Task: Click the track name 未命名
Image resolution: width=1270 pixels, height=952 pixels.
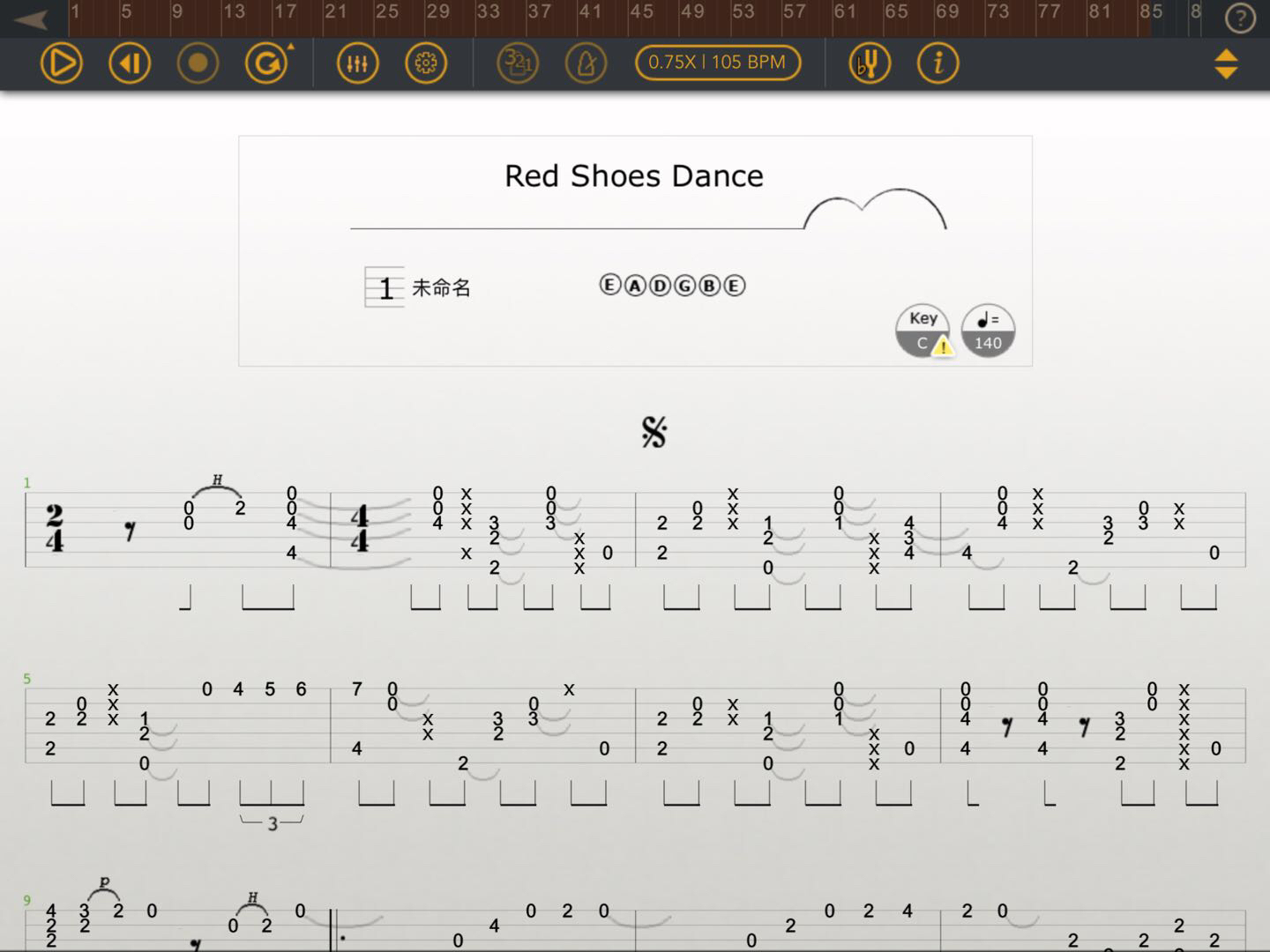Action: [441, 287]
